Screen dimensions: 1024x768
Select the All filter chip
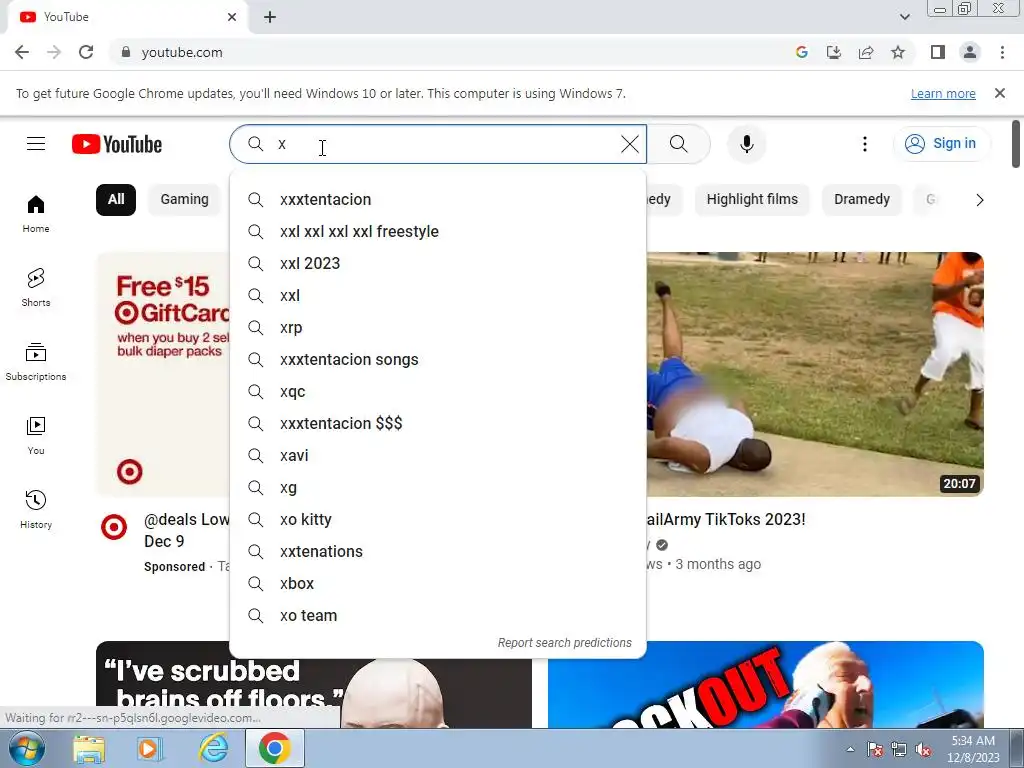click(x=116, y=199)
